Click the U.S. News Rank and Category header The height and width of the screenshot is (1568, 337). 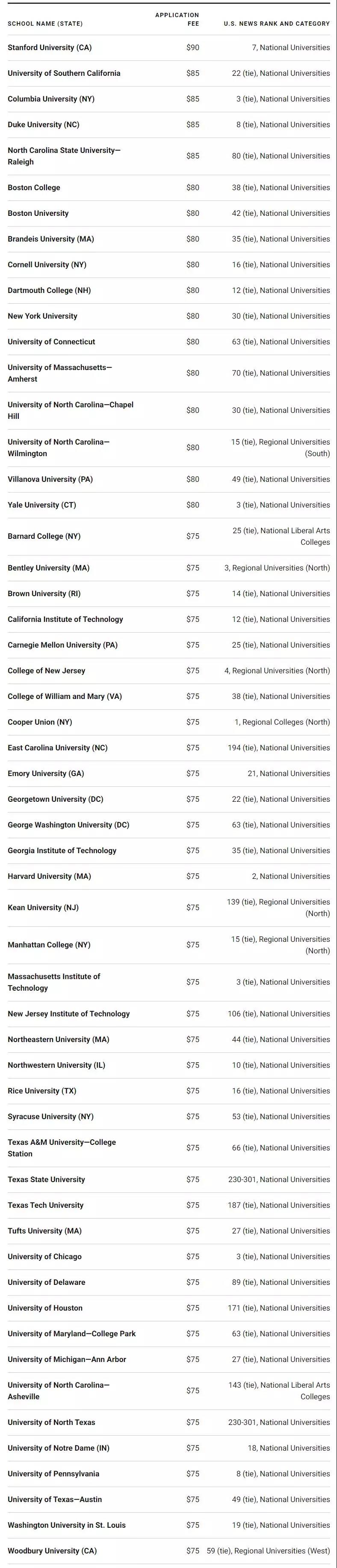277,24
